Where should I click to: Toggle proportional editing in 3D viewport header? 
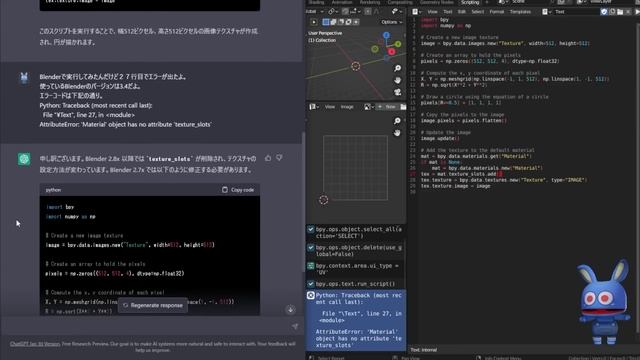click(368, 12)
